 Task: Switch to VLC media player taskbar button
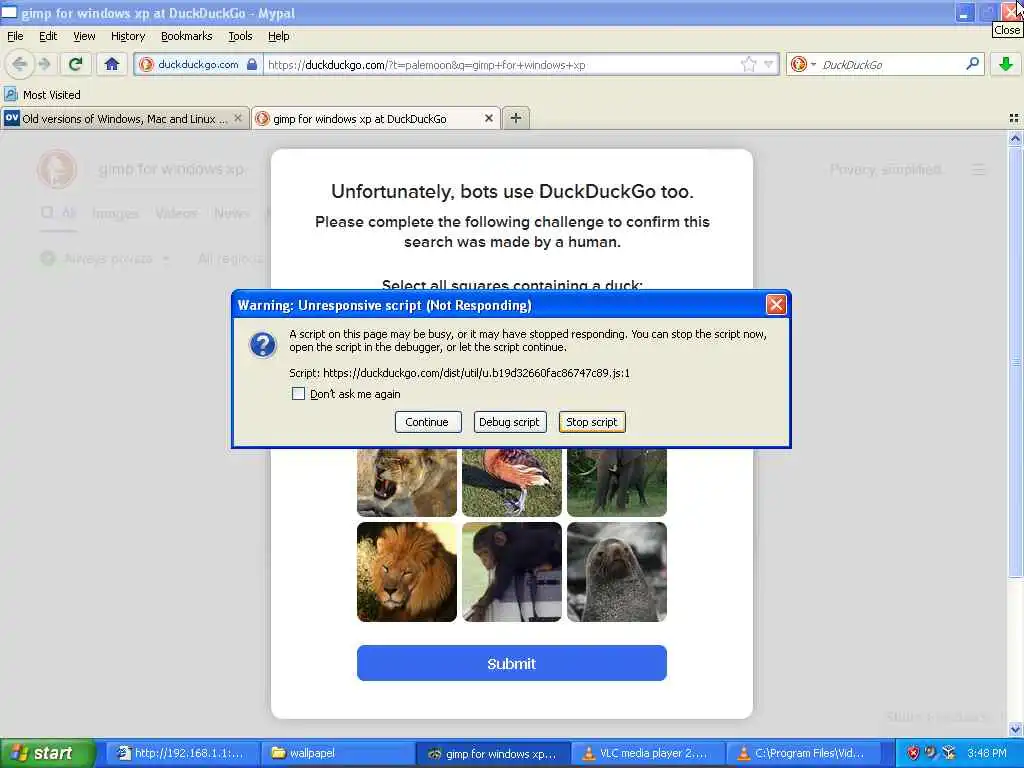point(648,753)
